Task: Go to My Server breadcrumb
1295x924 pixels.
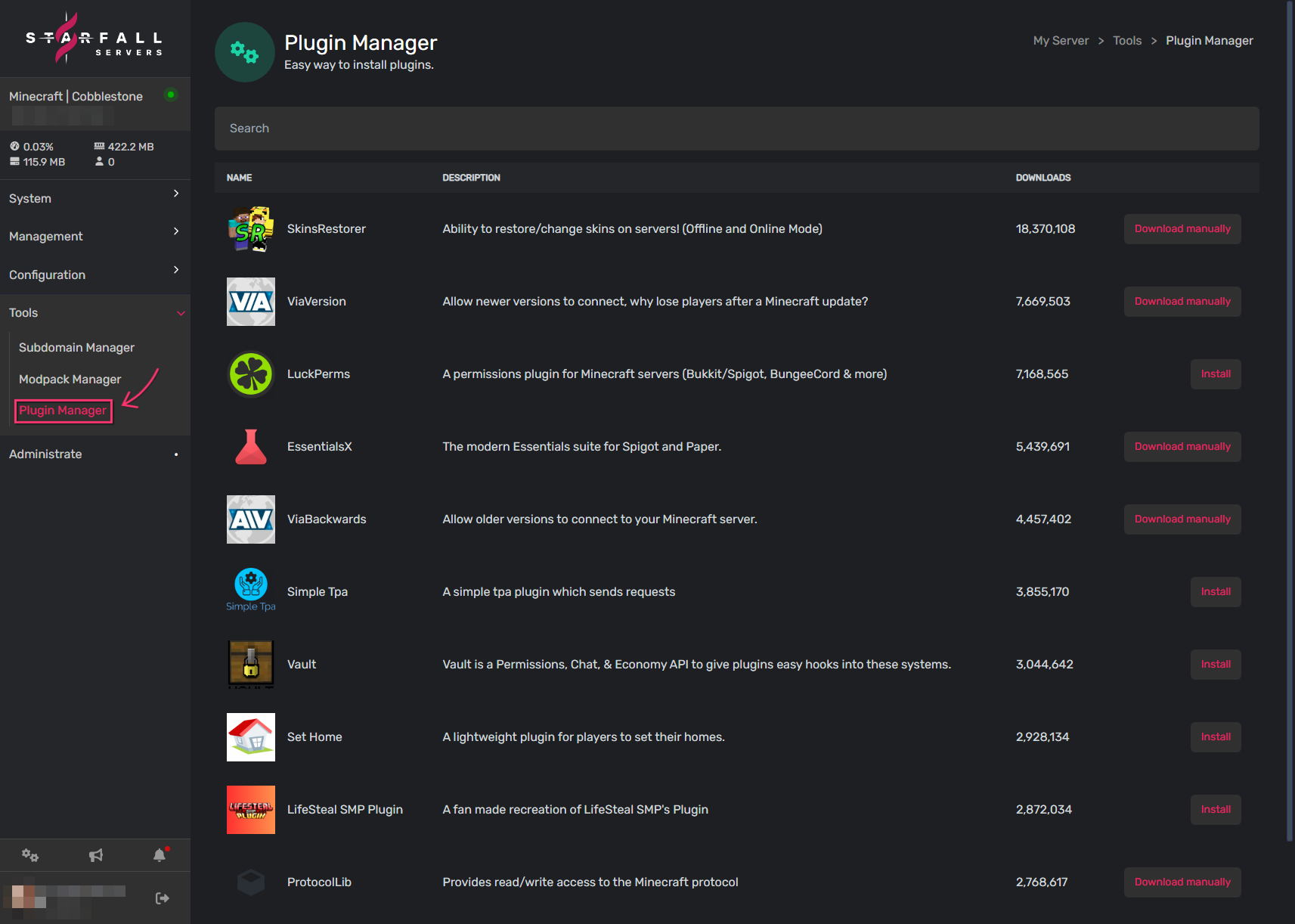Action: point(1061,41)
